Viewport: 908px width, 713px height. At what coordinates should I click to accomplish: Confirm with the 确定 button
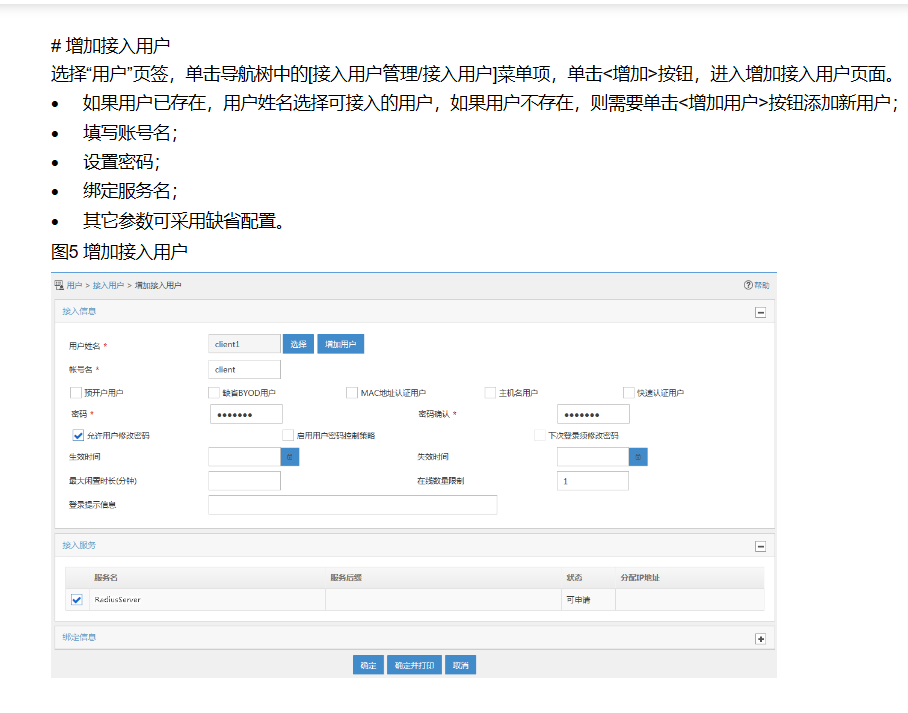(368, 665)
